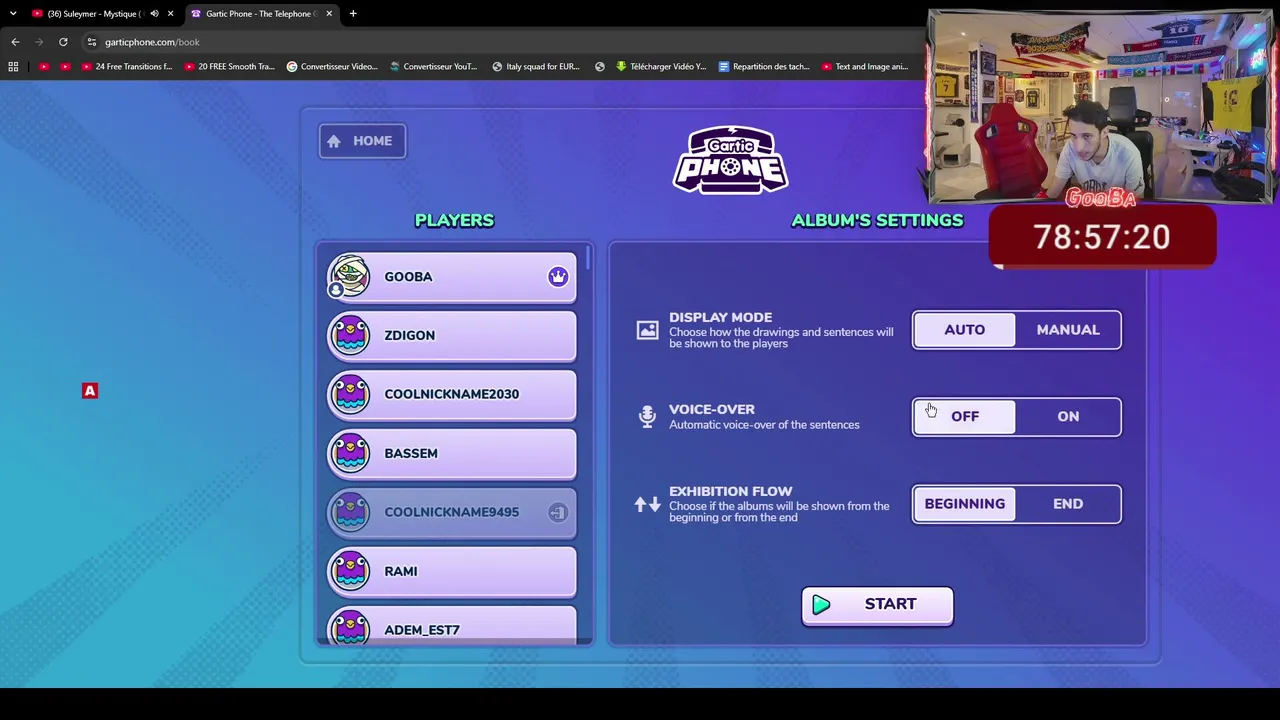Go back to Home
Screen dimensions: 1280x720
click(362, 141)
